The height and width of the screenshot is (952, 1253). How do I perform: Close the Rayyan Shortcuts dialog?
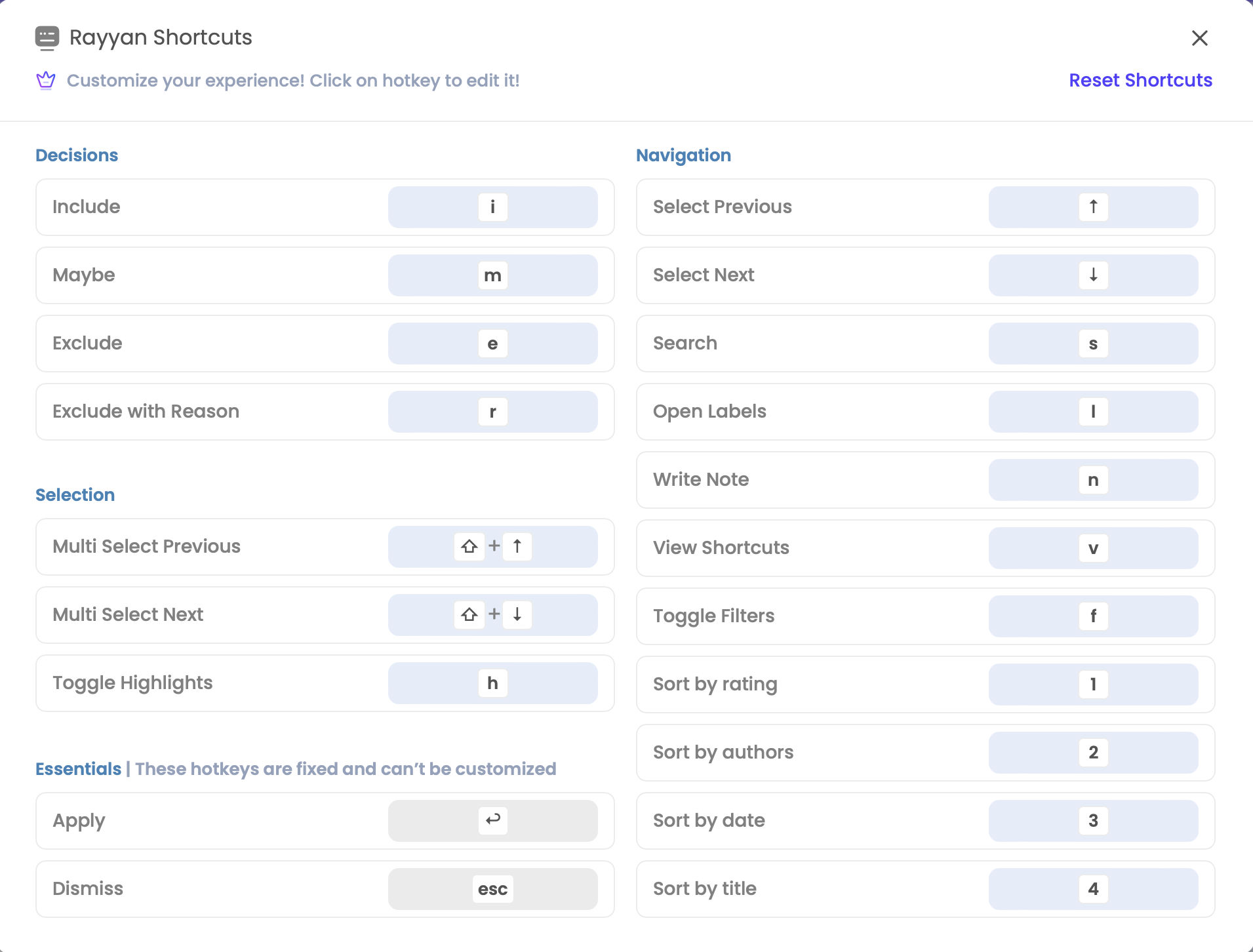click(x=1199, y=38)
